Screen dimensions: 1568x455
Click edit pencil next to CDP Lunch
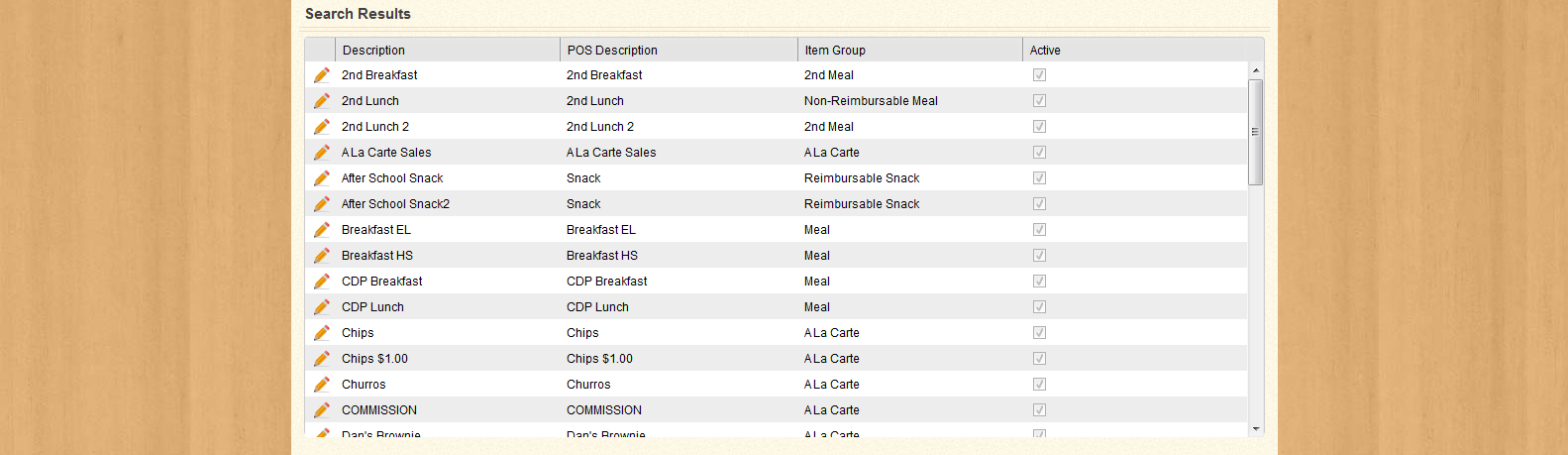coord(321,307)
